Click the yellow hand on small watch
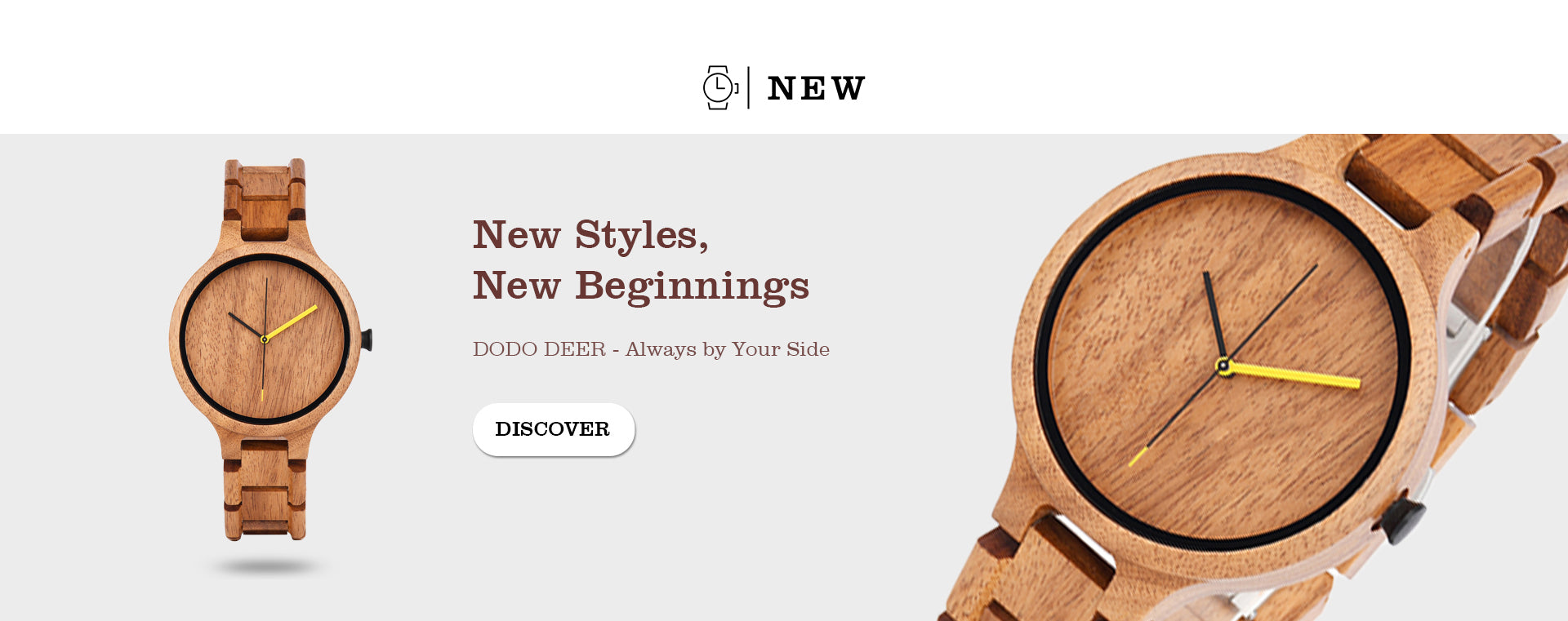This screenshot has width=1568, height=621. 290,322
